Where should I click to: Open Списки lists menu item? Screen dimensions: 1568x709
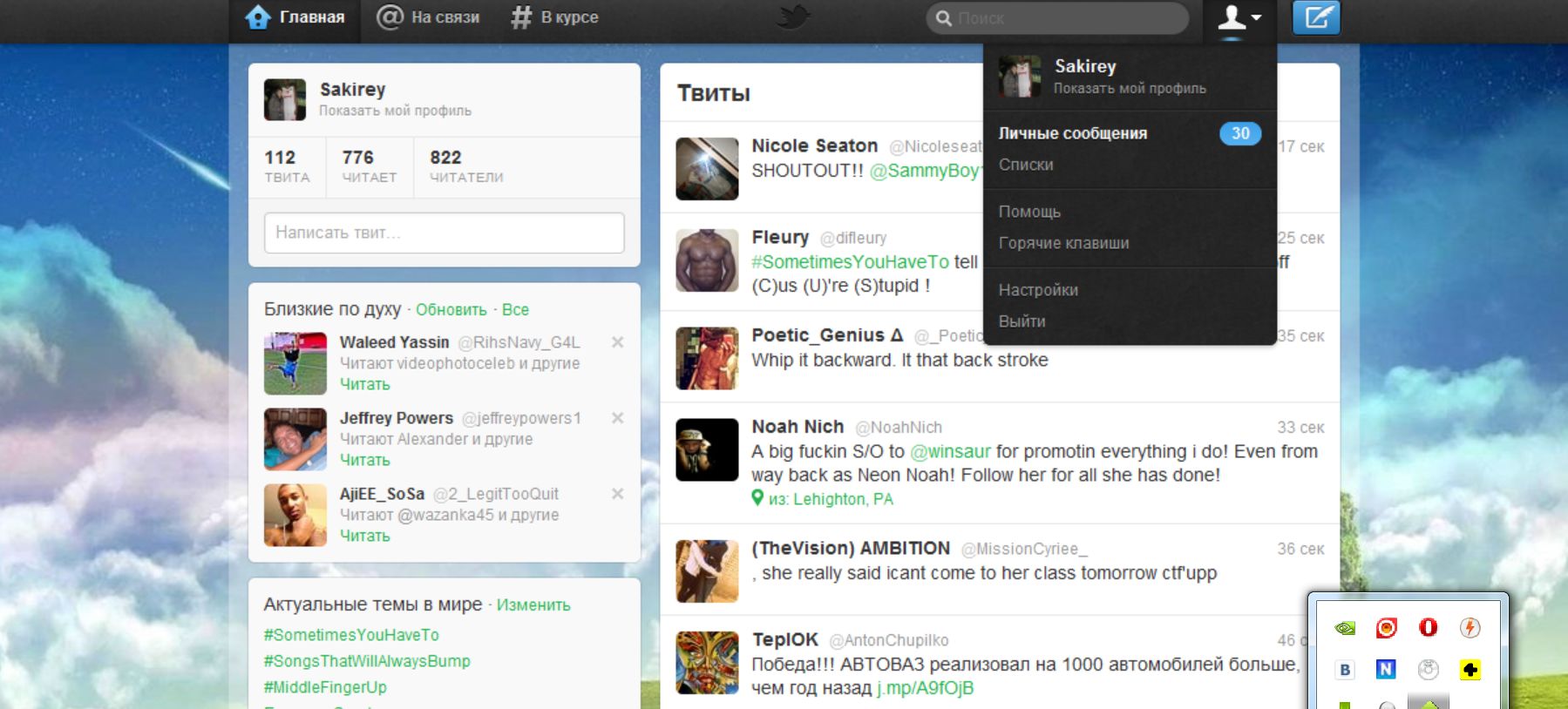(x=1026, y=165)
